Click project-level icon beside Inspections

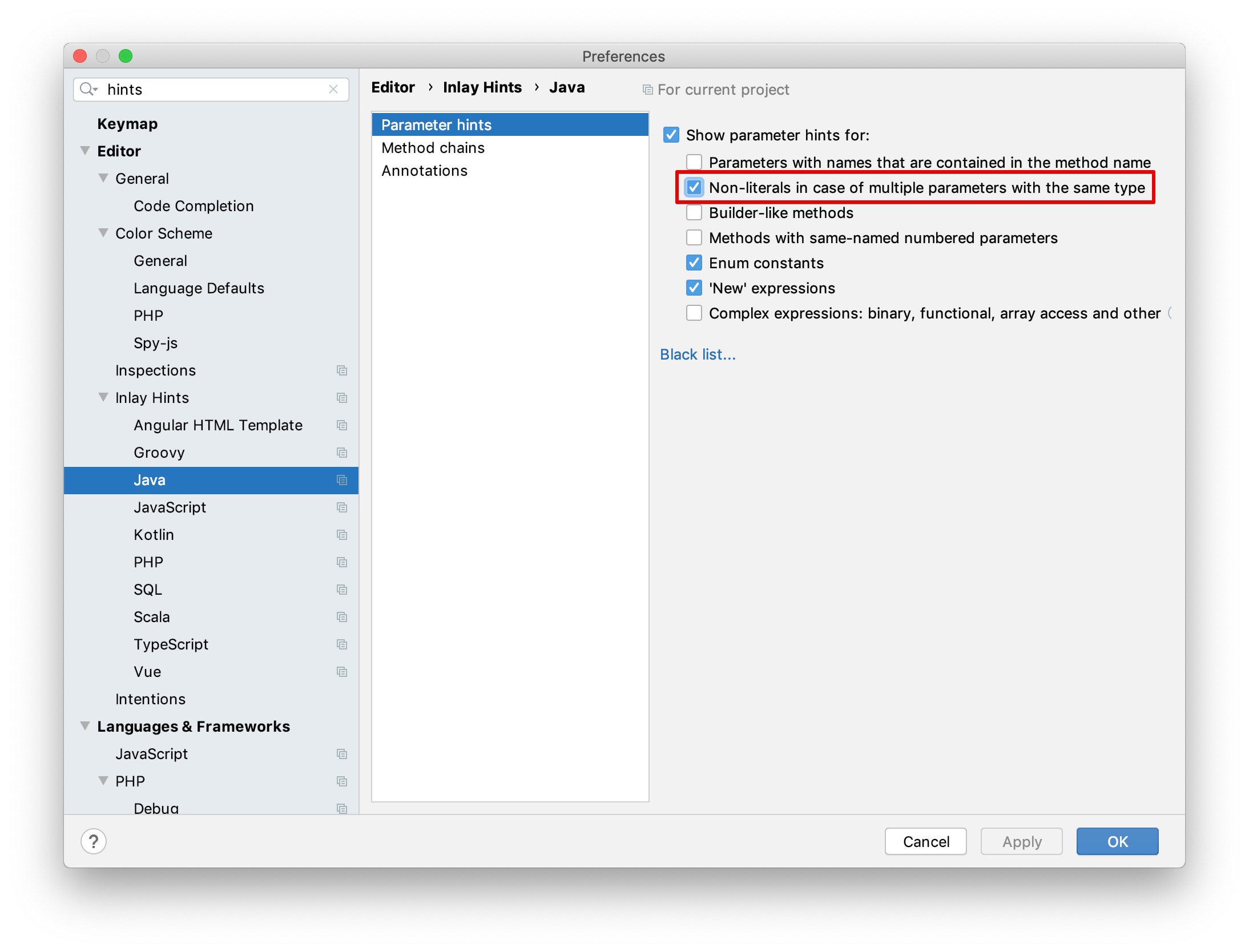342,370
